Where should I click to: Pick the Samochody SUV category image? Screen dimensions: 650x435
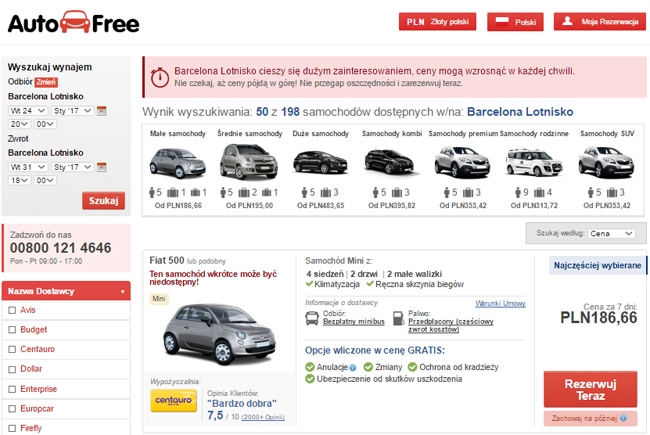[606, 162]
